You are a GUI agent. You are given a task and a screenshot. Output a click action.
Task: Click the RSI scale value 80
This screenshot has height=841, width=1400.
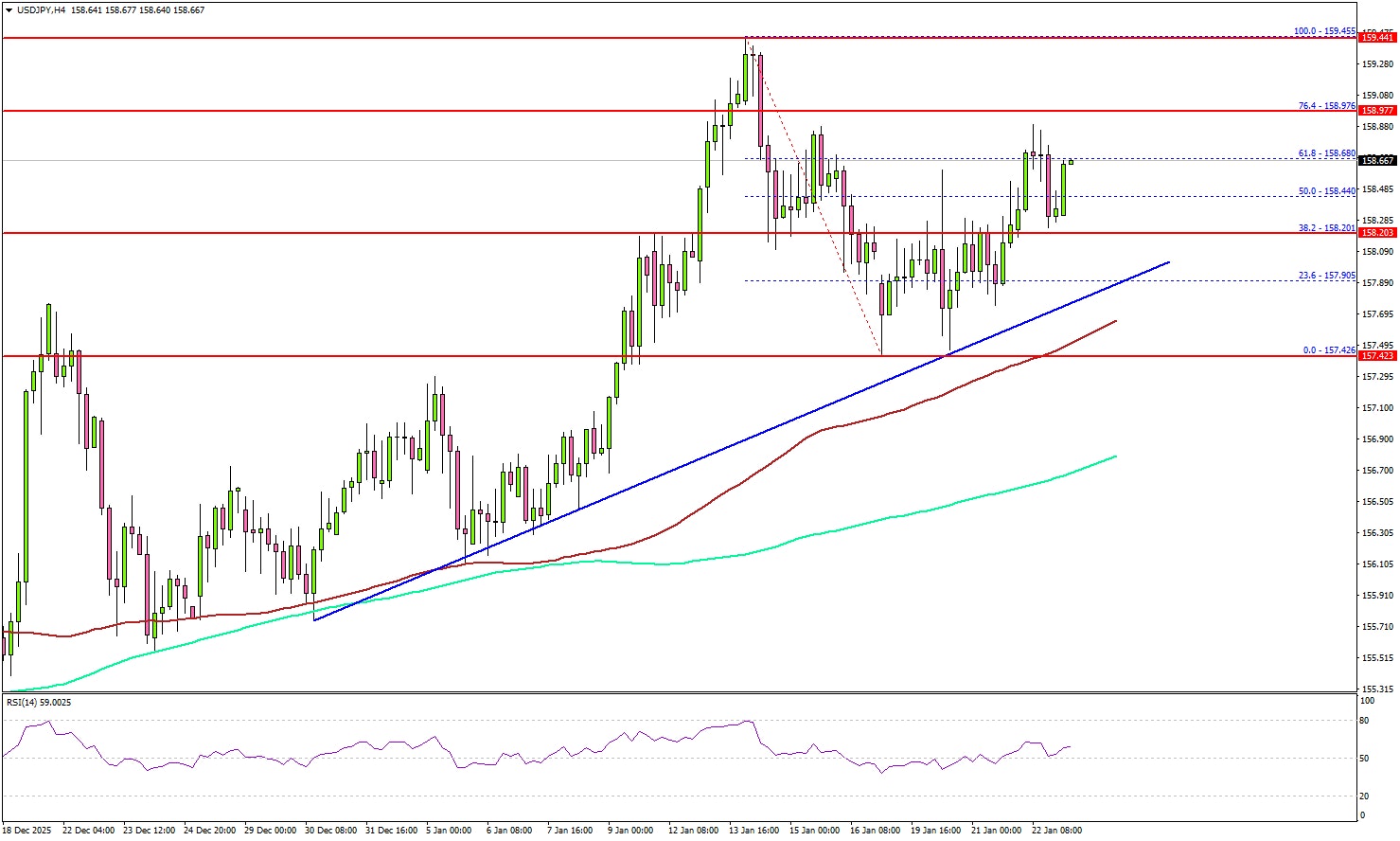point(1365,721)
